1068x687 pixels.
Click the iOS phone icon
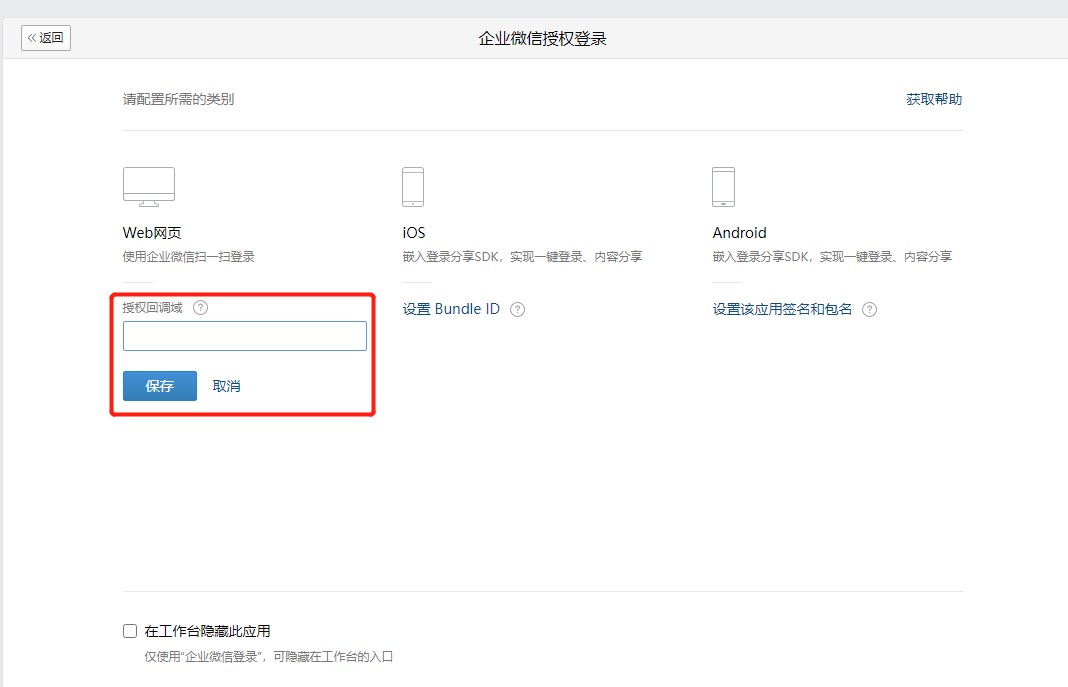(413, 187)
